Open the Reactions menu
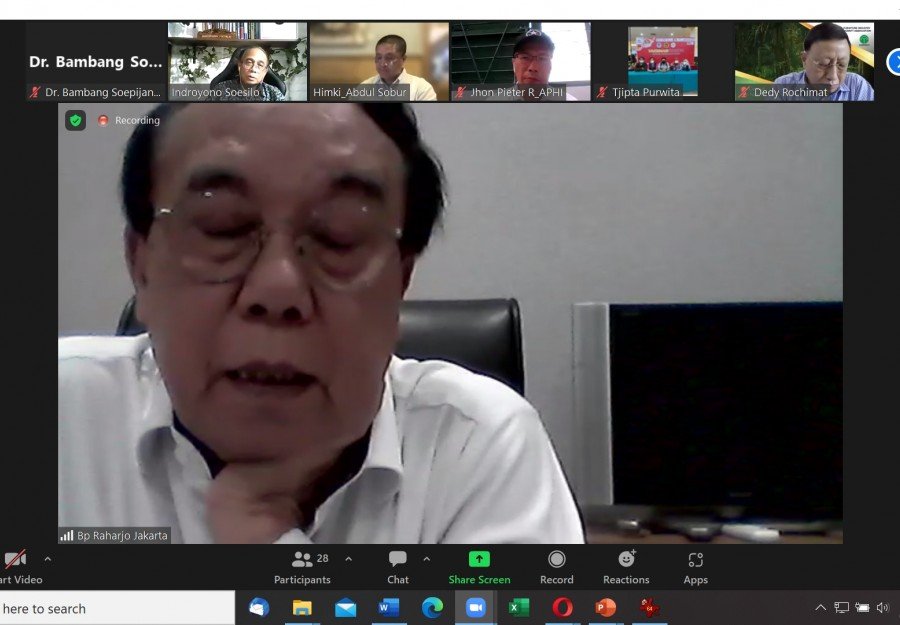The width and height of the screenshot is (900, 625). (x=626, y=568)
